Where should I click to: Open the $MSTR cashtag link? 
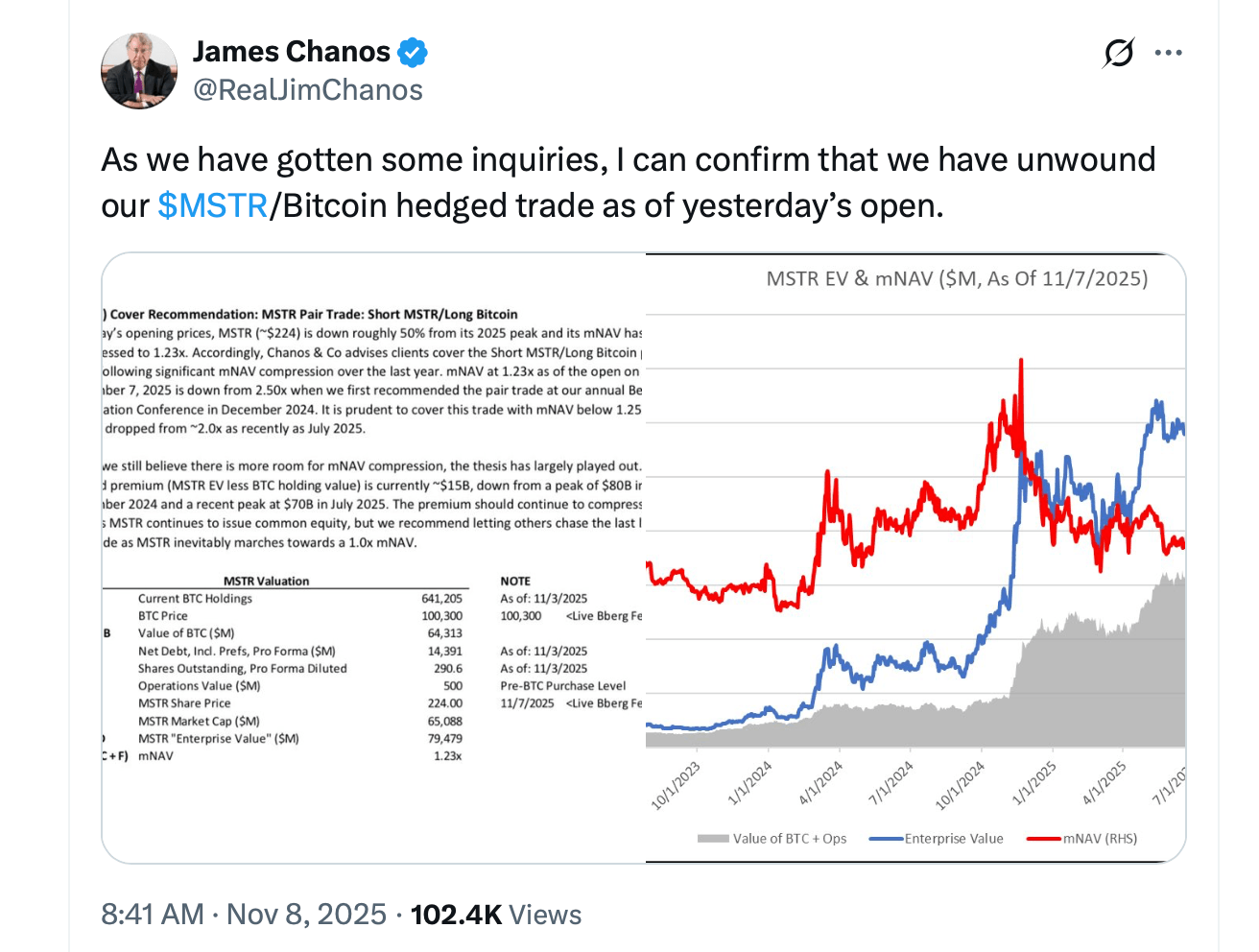212,203
